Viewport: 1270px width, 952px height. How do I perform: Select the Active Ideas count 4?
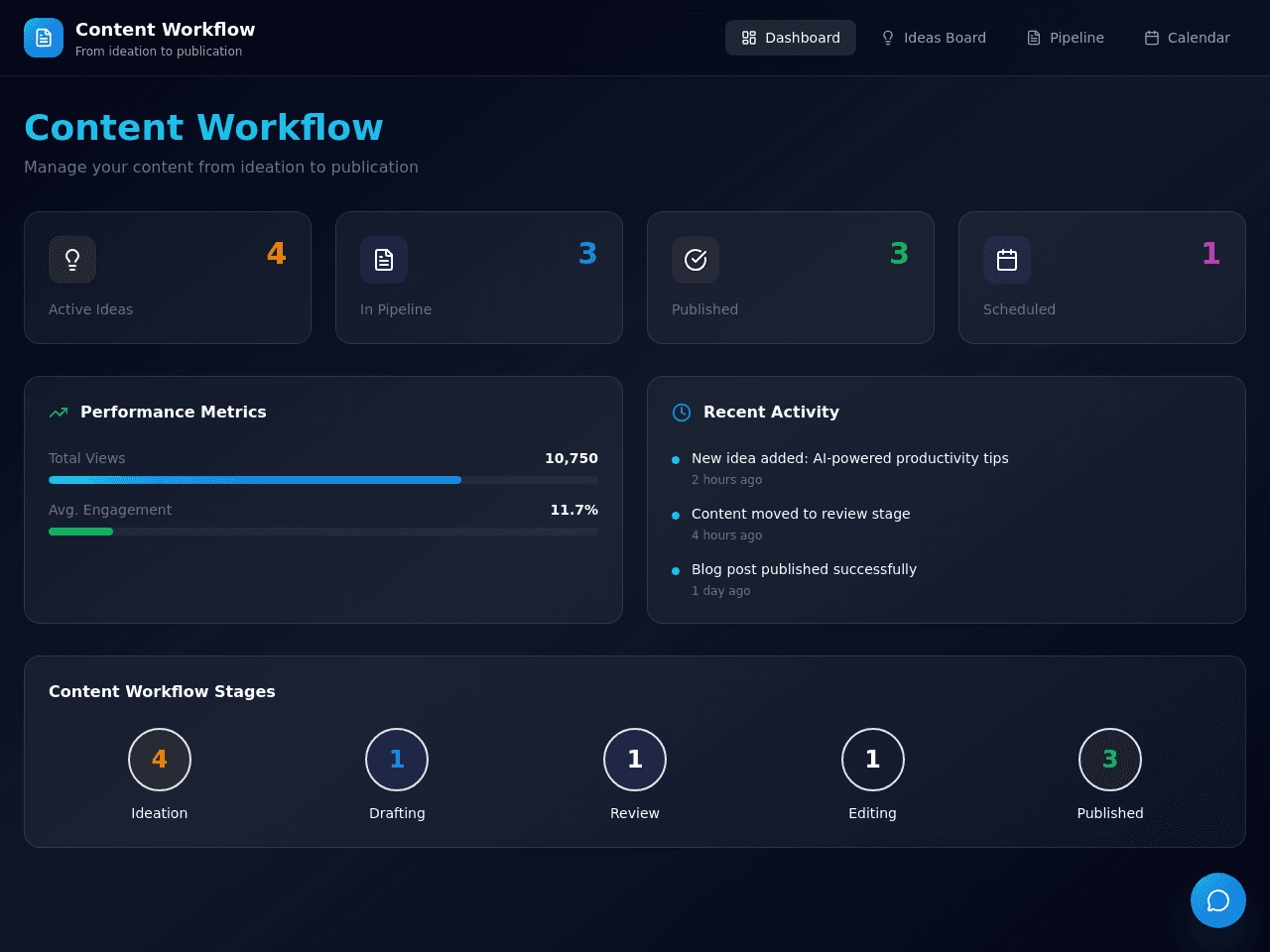277,254
